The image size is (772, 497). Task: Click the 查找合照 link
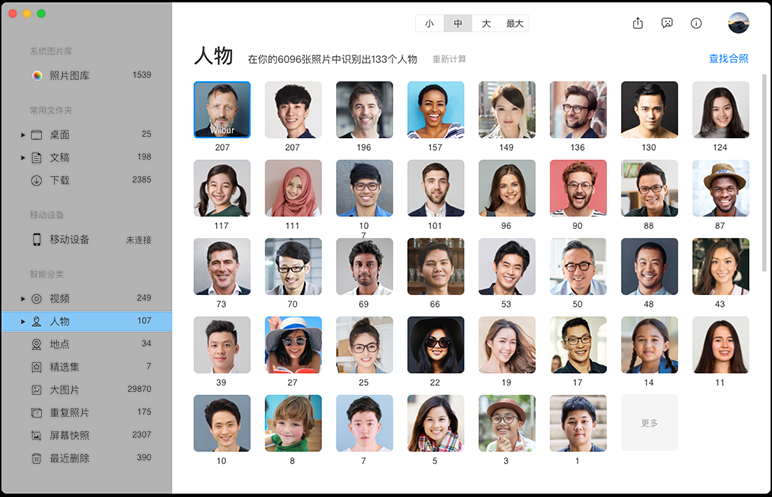tap(728, 59)
